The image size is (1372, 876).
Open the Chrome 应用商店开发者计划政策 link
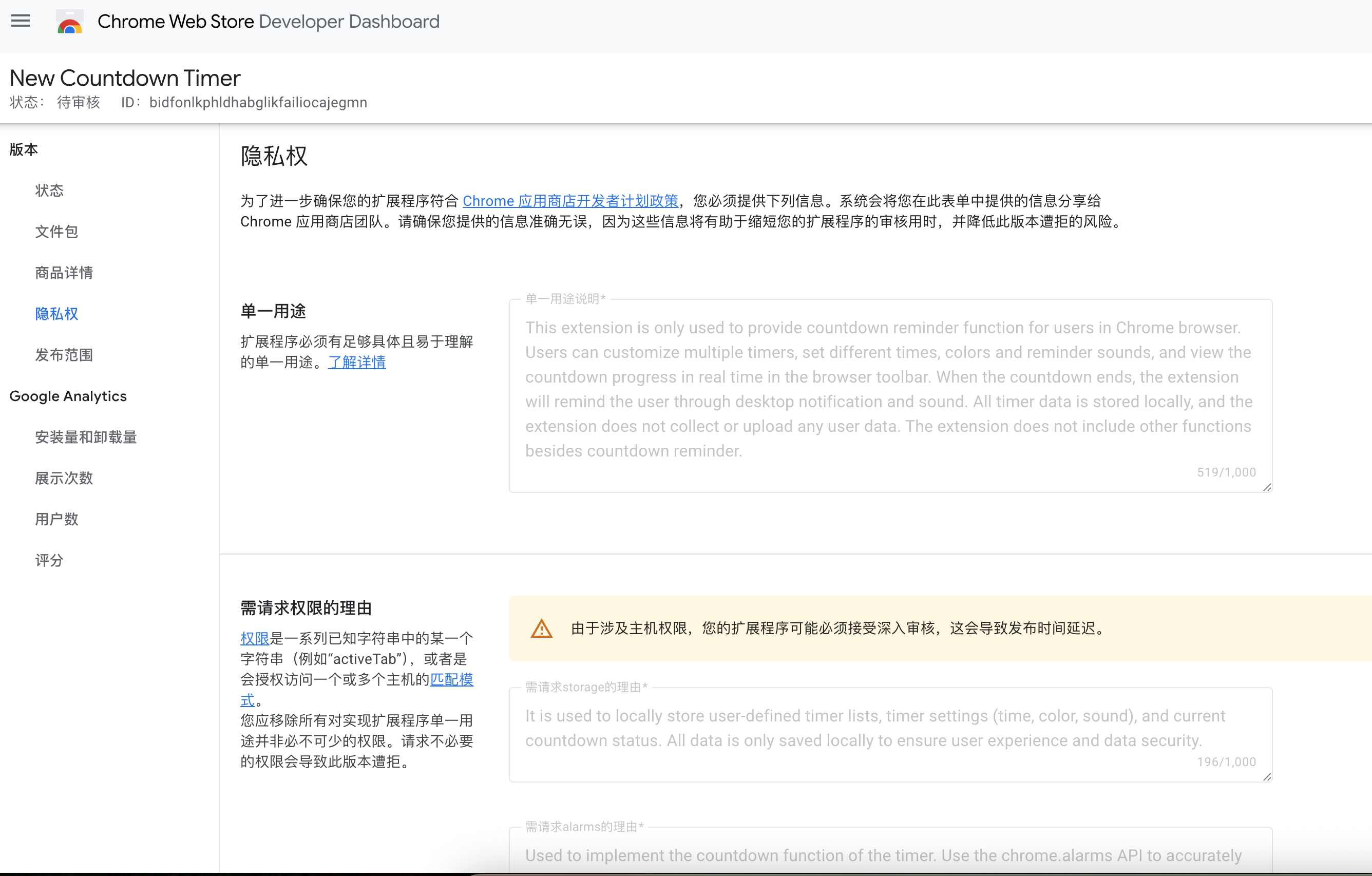[x=570, y=201]
